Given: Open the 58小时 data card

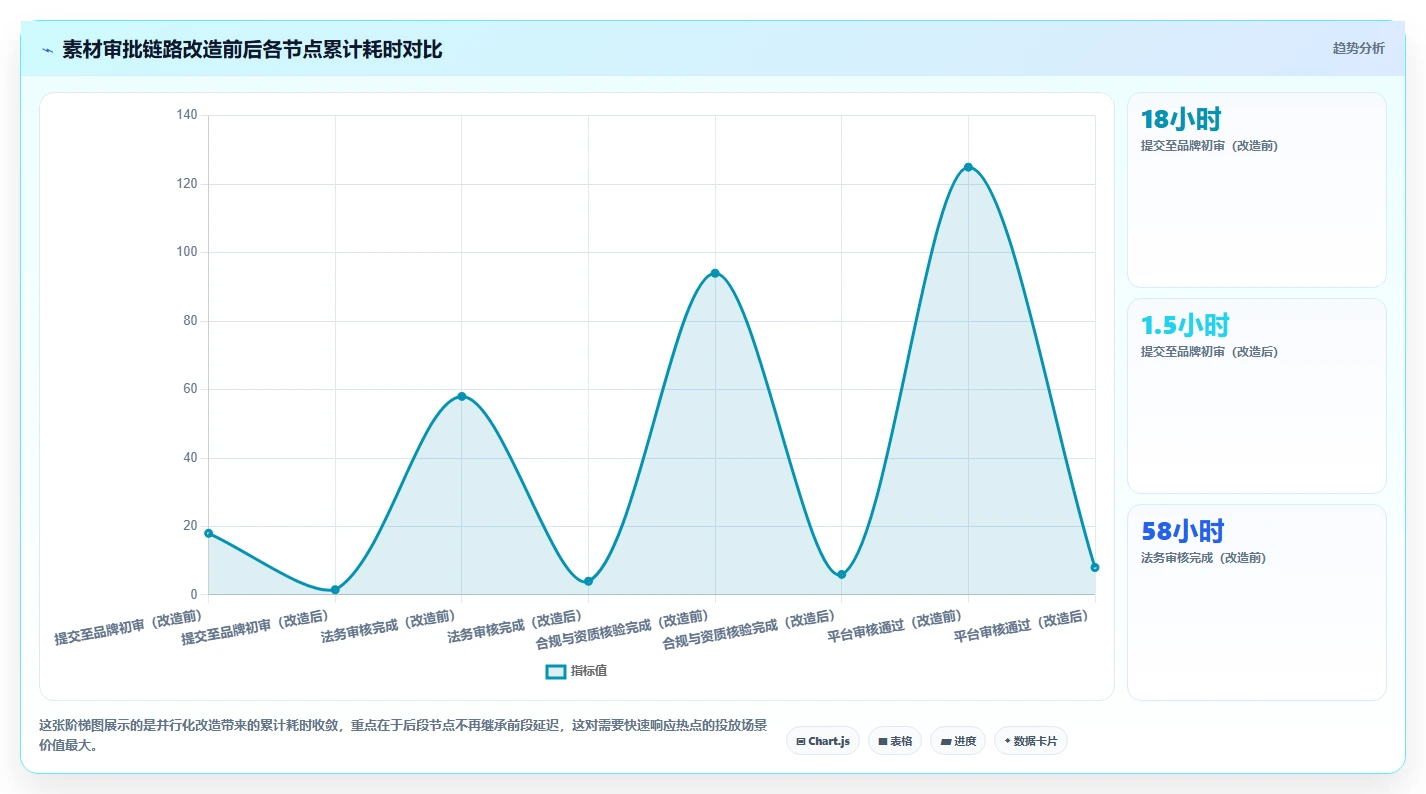Looking at the screenshot, I should pyautogui.click(x=1257, y=602).
